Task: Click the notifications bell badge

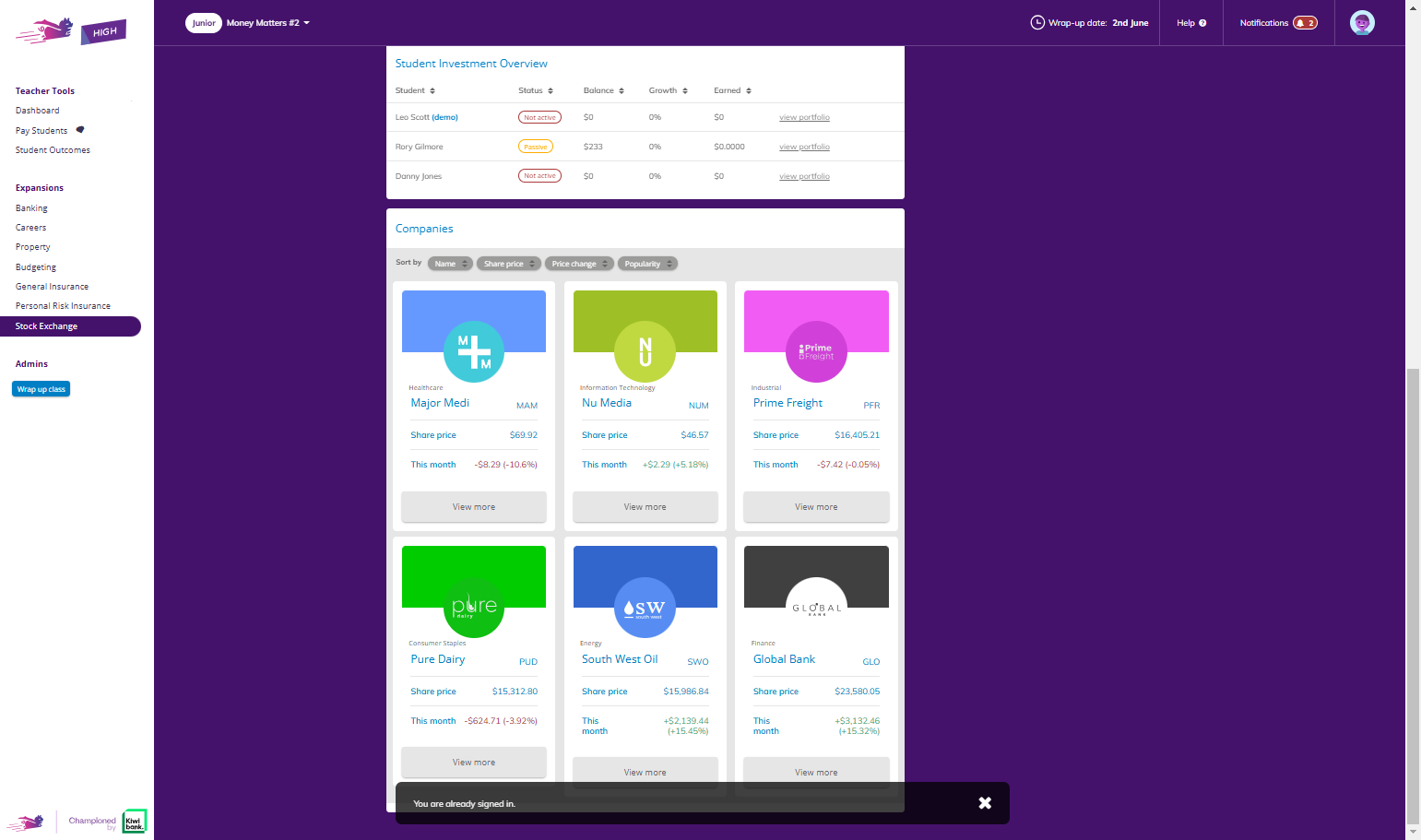Action: [1305, 23]
